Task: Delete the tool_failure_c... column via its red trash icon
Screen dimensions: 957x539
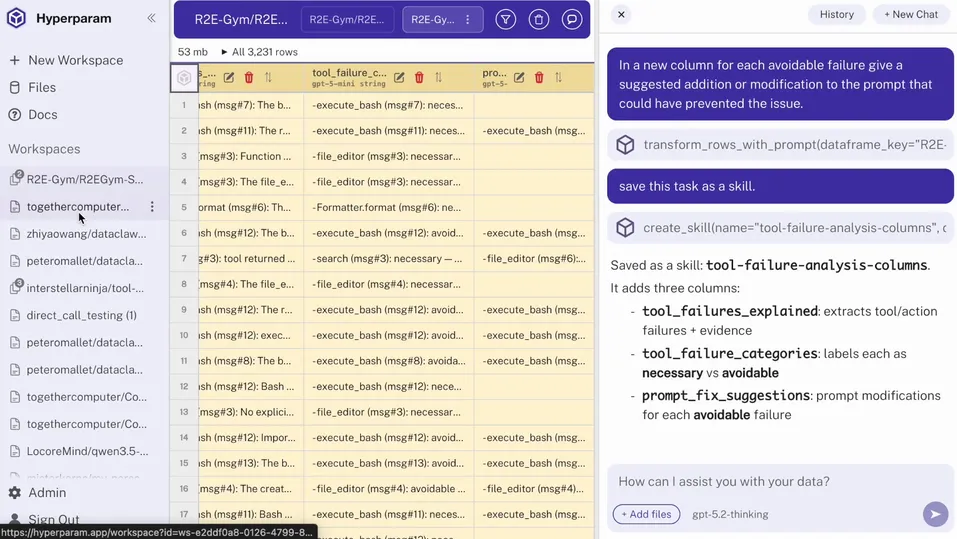Action: click(419, 77)
